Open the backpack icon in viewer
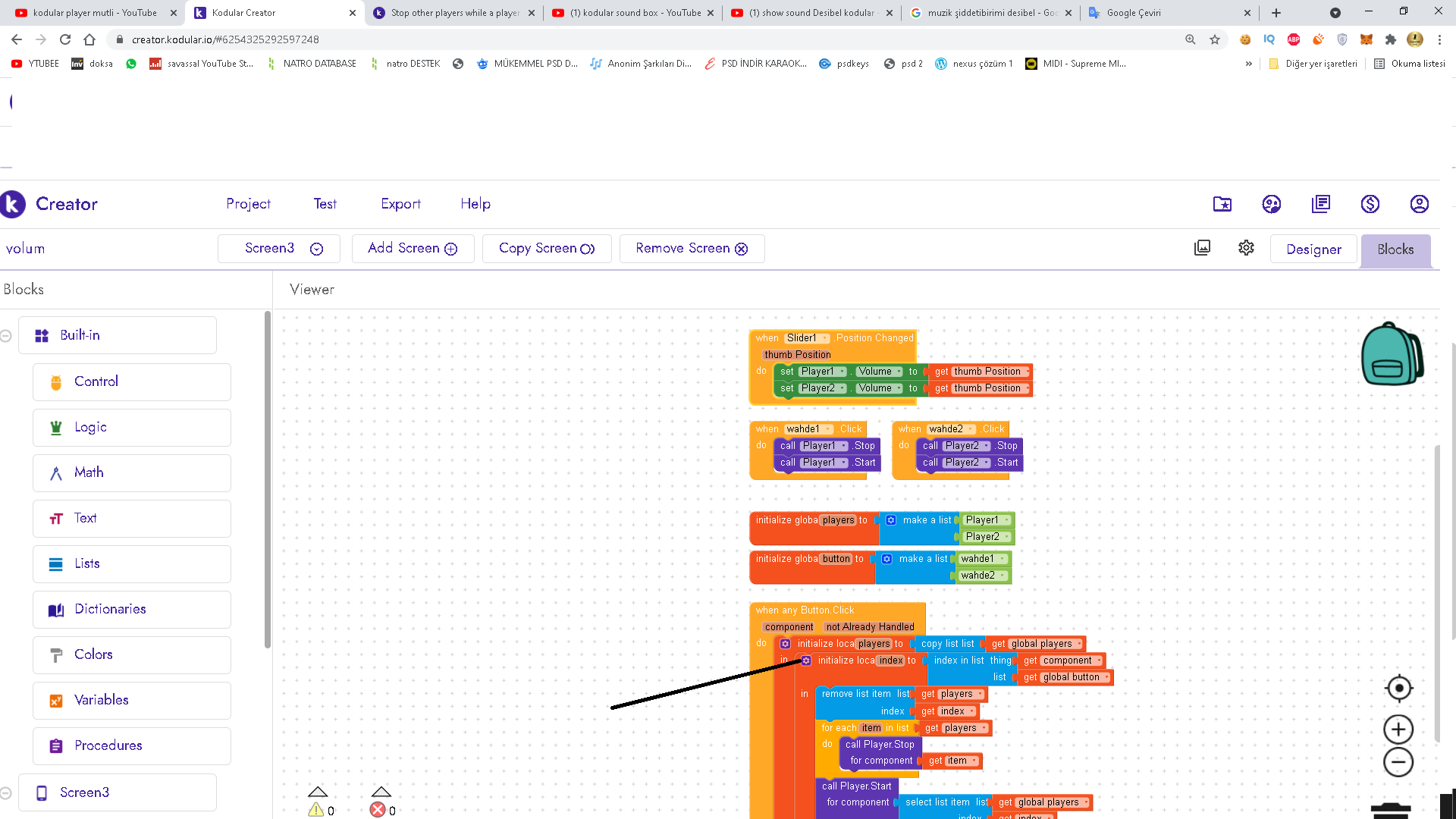This screenshot has height=819, width=1456. [x=1392, y=354]
